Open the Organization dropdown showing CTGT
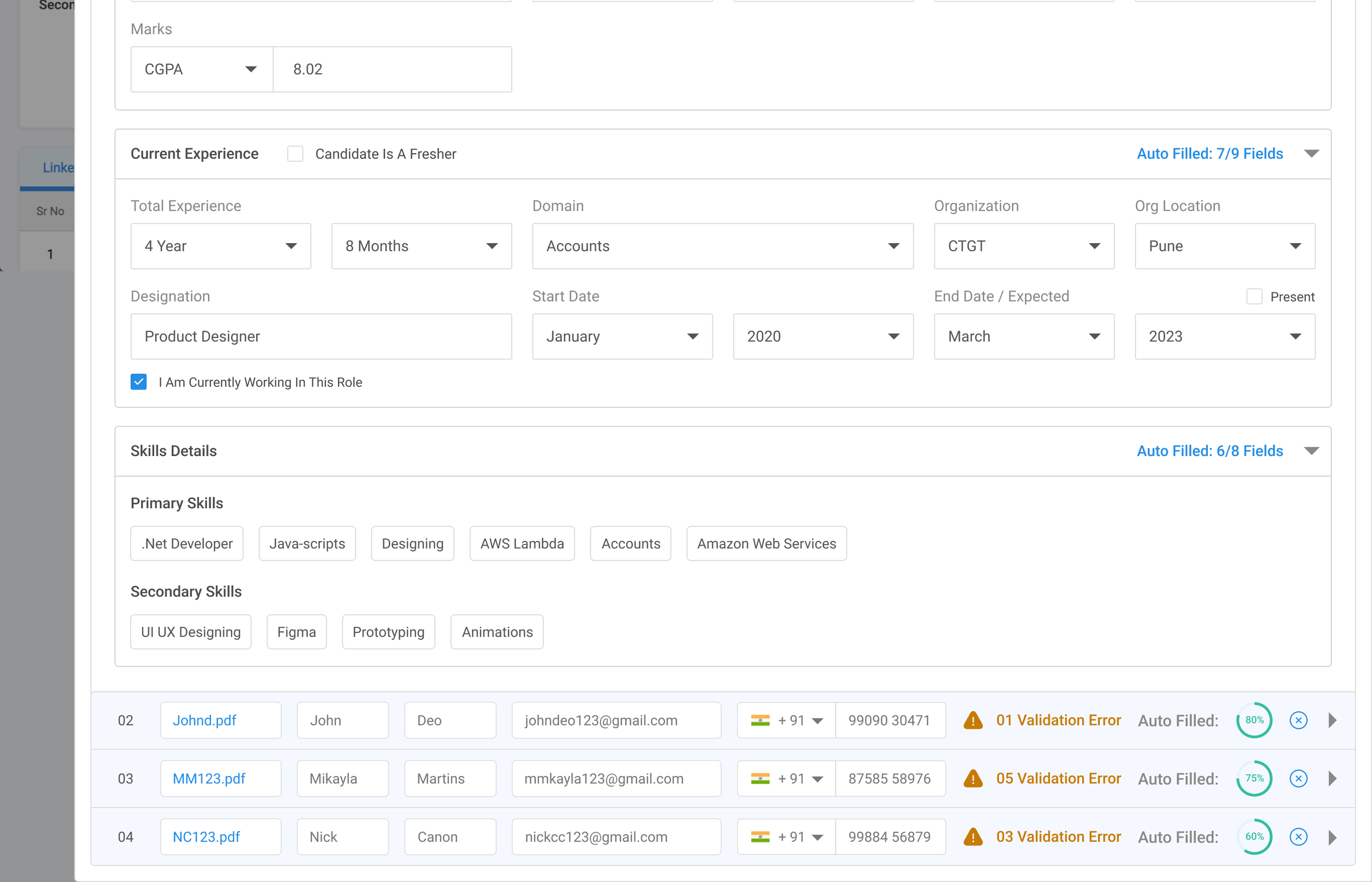The height and width of the screenshot is (882, 1372). pyautogui.click(x=1024, y=246)
